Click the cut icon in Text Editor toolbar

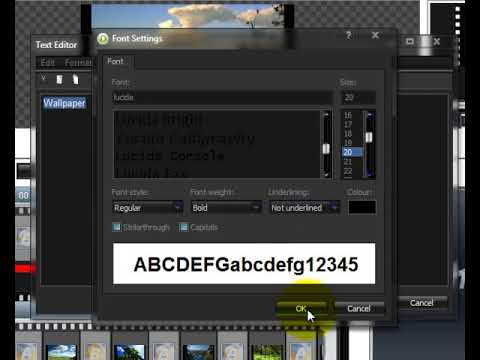(43, 78)
